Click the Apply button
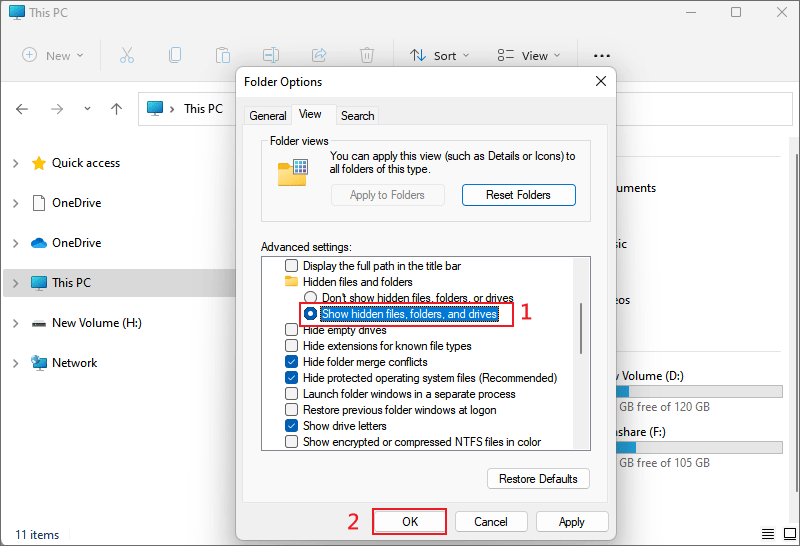This screenshot has width=800, height=546. [571, 522]
